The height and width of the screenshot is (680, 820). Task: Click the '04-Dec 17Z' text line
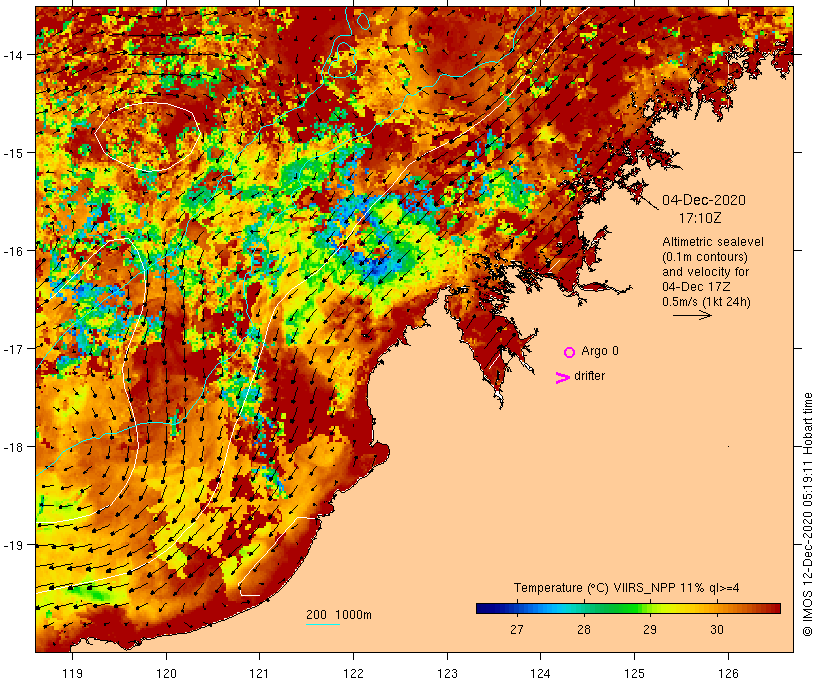point(696,287)
